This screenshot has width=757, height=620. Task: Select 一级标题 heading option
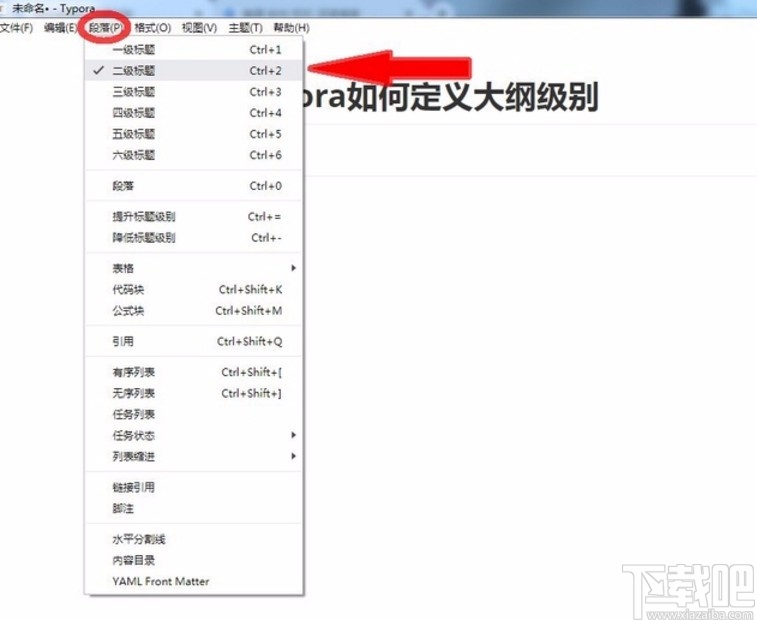click(x=194, y=49)
